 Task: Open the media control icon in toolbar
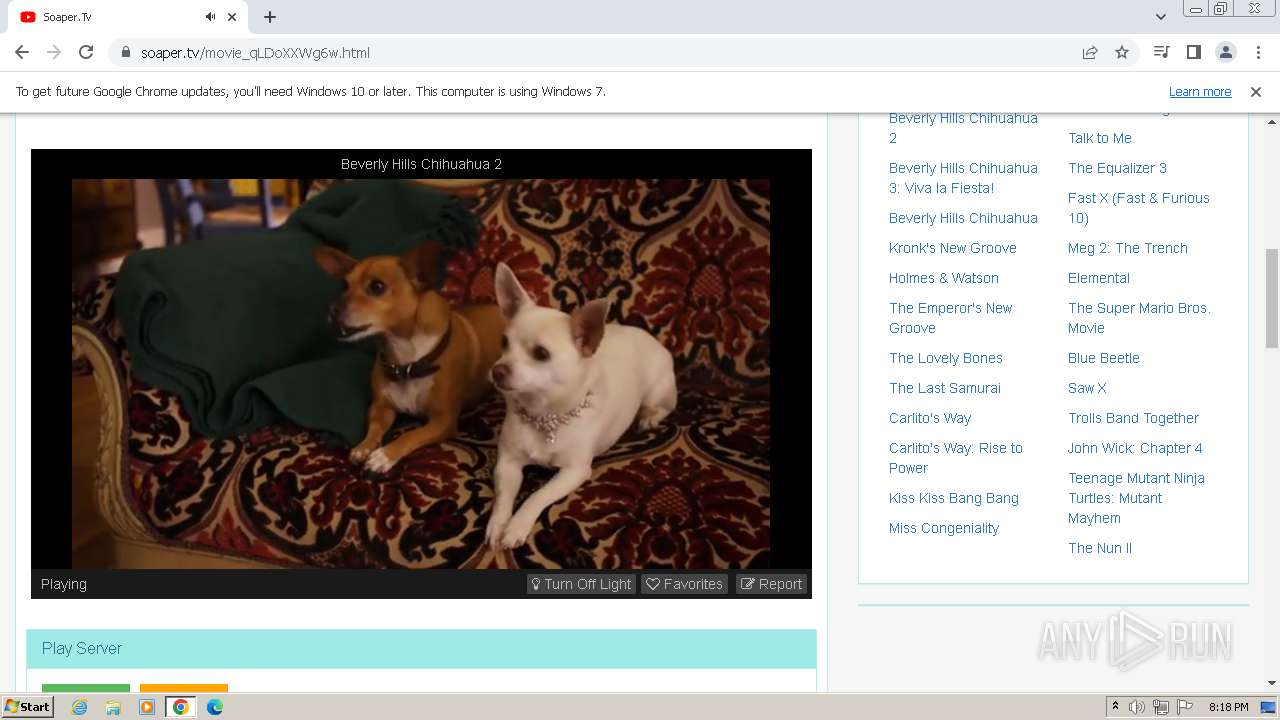tap(1161, 52)
